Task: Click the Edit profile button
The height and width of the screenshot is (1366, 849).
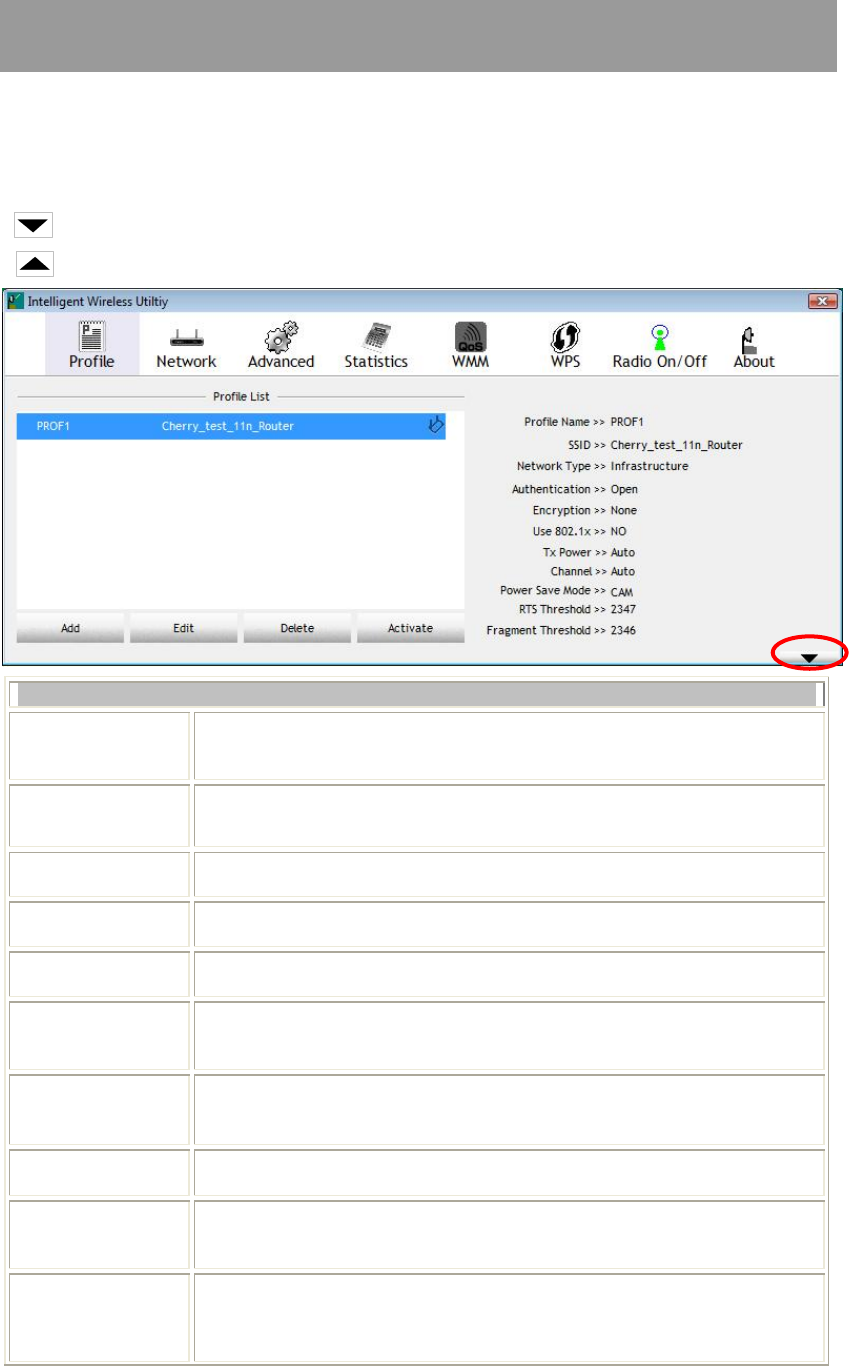Action: tap(183, 628)
